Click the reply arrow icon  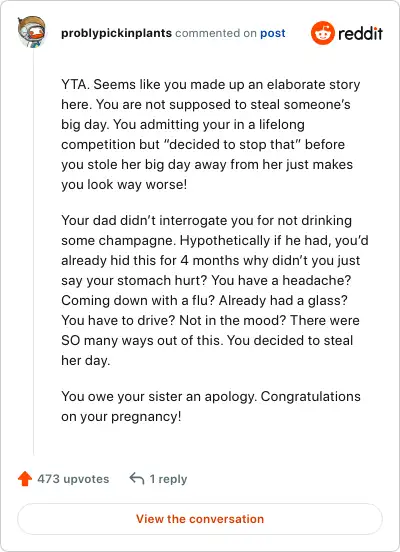[137, 479]
